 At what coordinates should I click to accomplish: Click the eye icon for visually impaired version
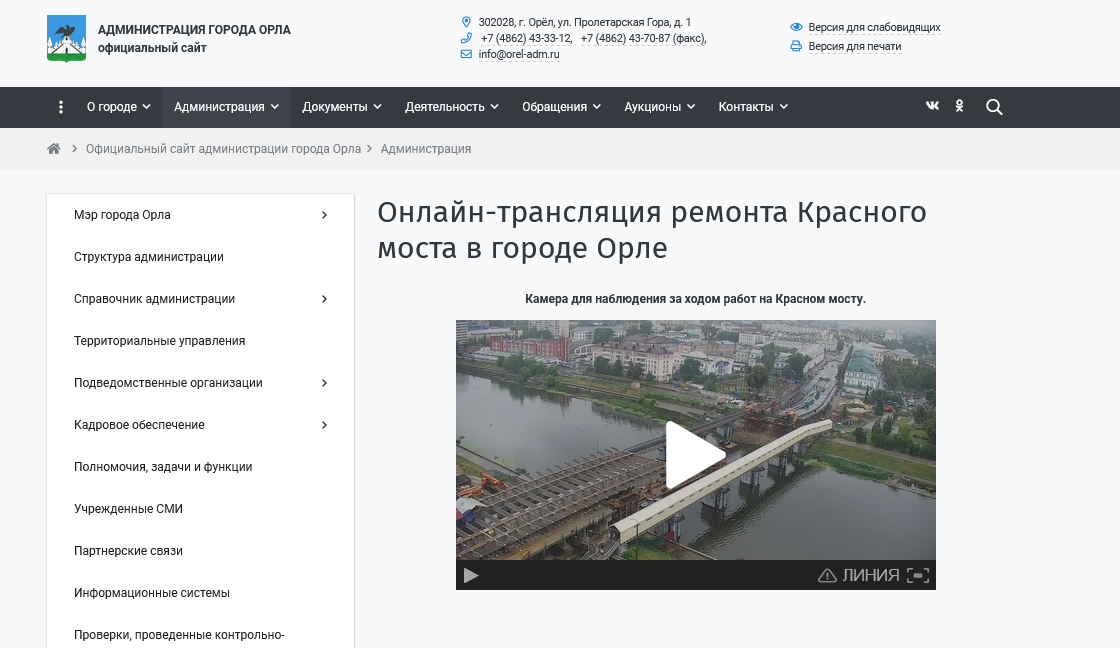796,27
